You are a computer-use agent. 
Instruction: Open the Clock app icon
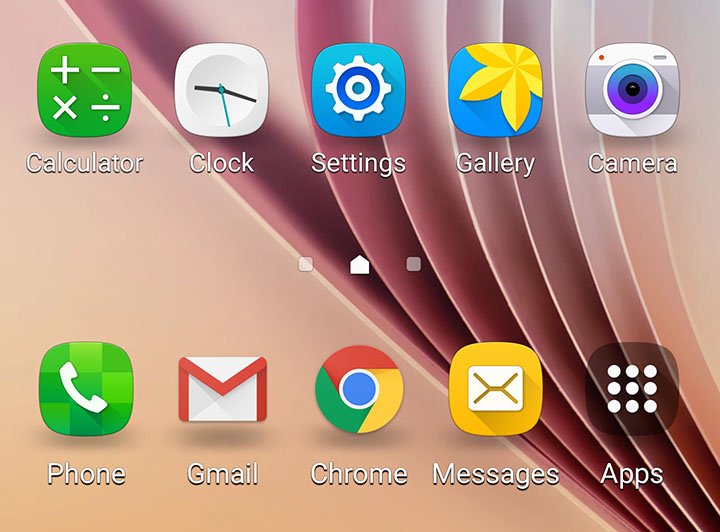221,90
